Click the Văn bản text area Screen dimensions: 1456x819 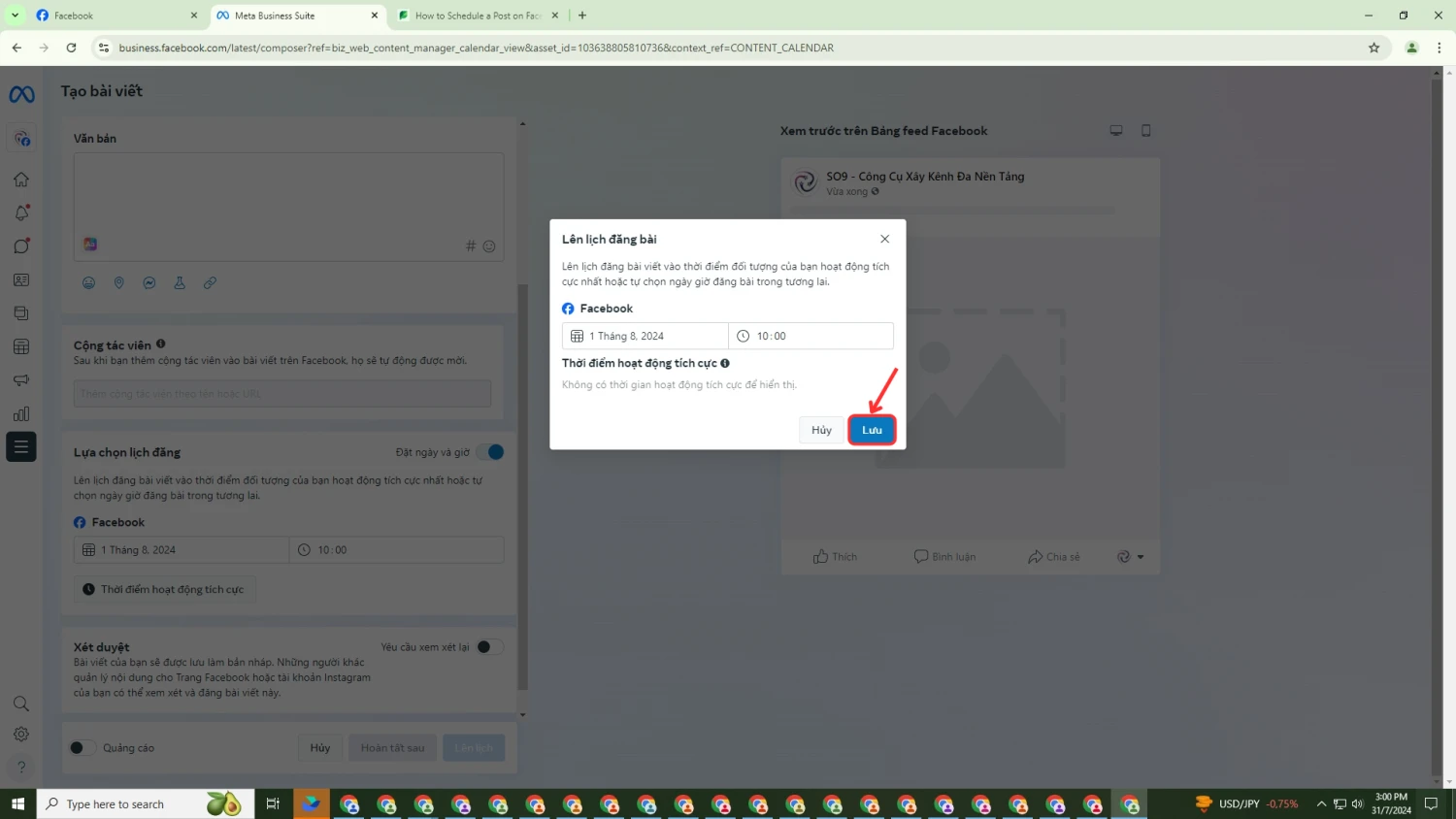click(288, 207)
